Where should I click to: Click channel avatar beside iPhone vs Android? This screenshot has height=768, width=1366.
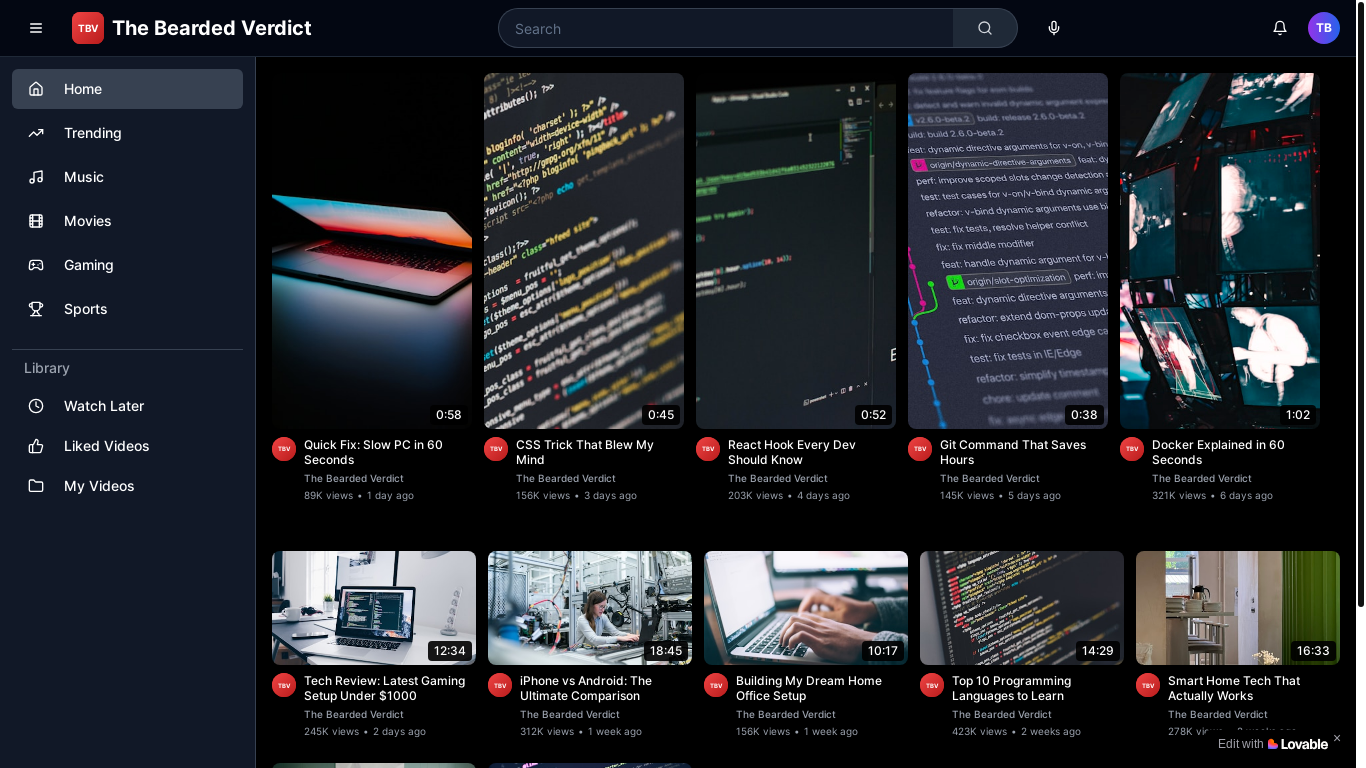pos(500,685)
